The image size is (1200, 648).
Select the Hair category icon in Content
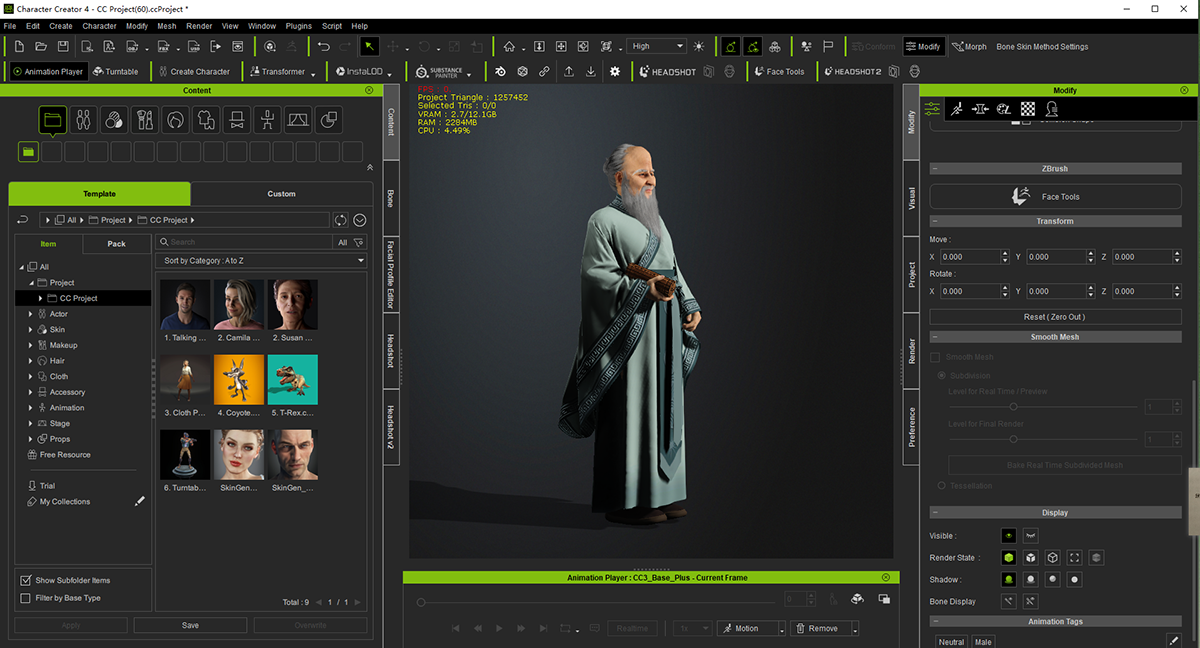pos(175,121)
